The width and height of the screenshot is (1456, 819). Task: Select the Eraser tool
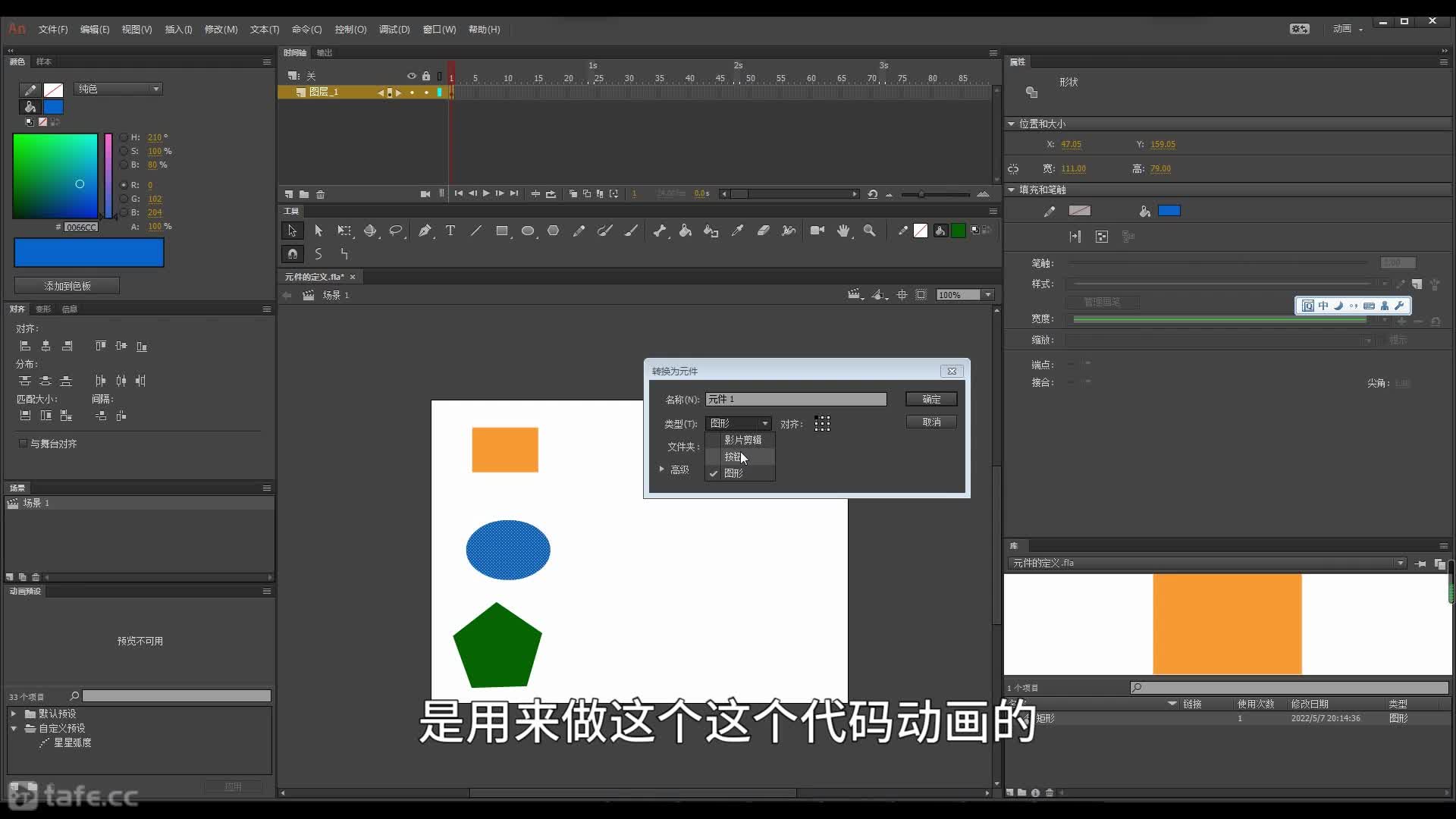click(x=763, y=231)
